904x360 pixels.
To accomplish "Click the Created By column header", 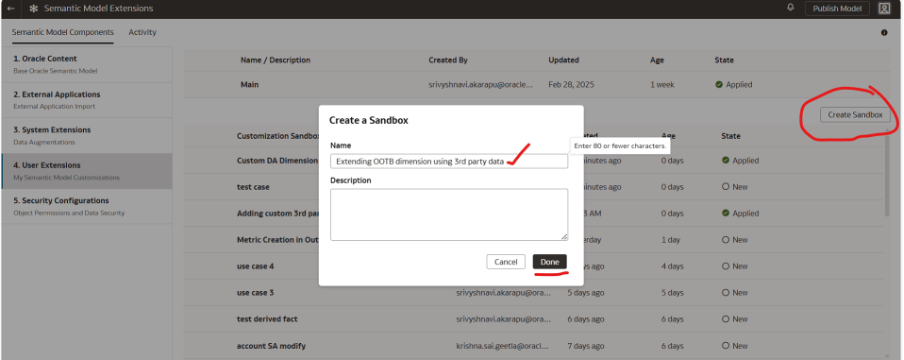I will tap(448, 60).
